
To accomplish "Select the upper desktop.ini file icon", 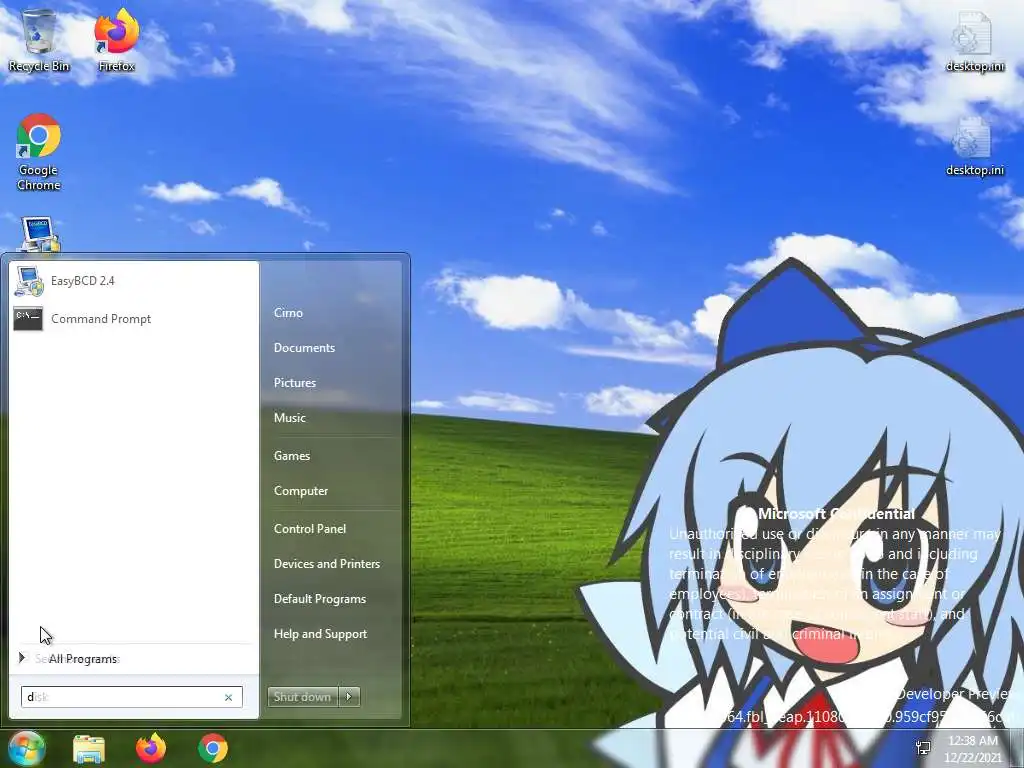I will (974, 40).
